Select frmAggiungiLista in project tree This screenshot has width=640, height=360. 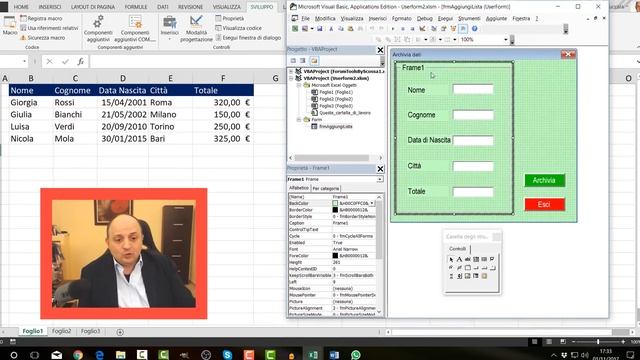click(x=336, y=127)
